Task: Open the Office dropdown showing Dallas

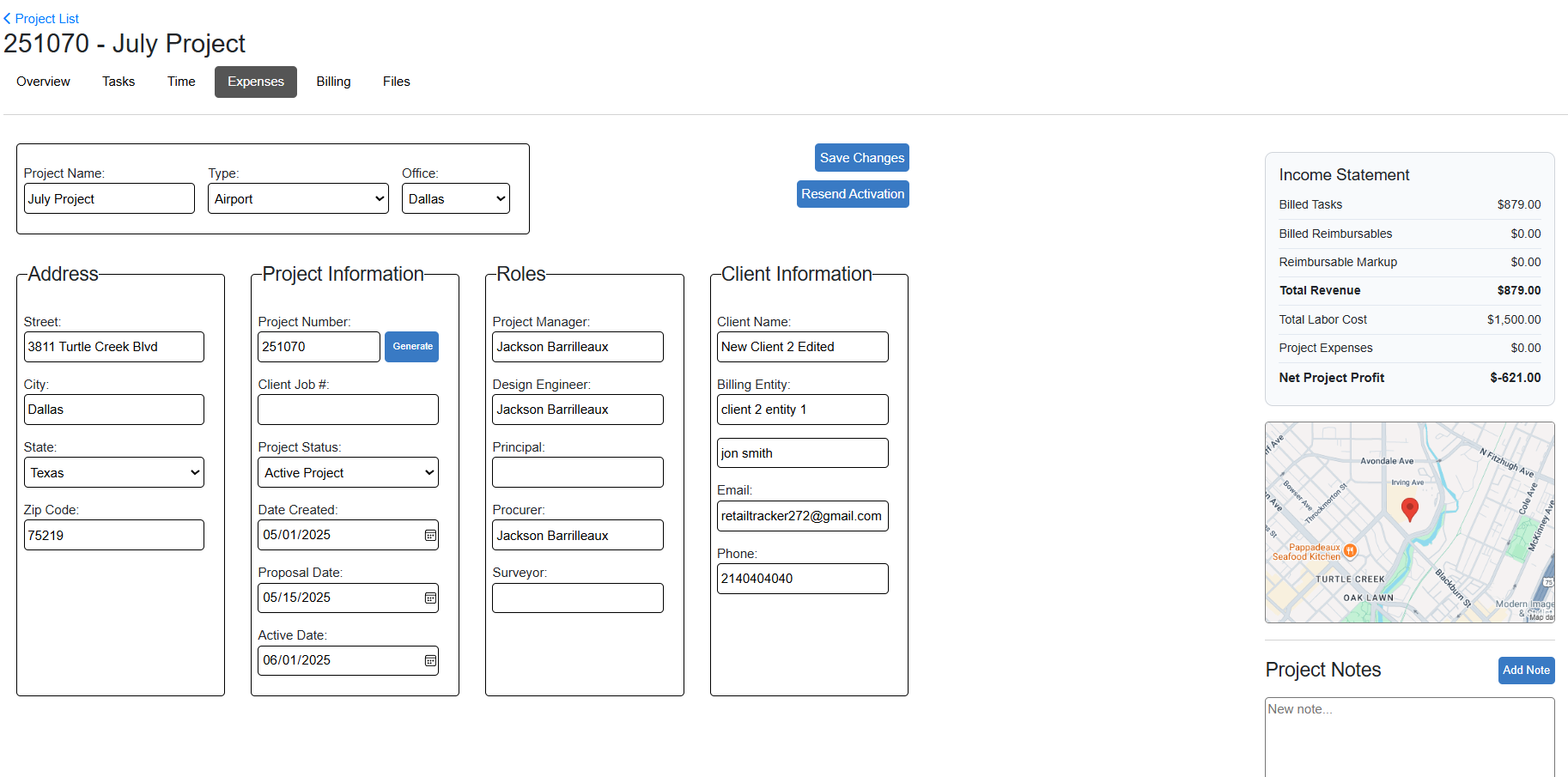Action: coord(455,198)
